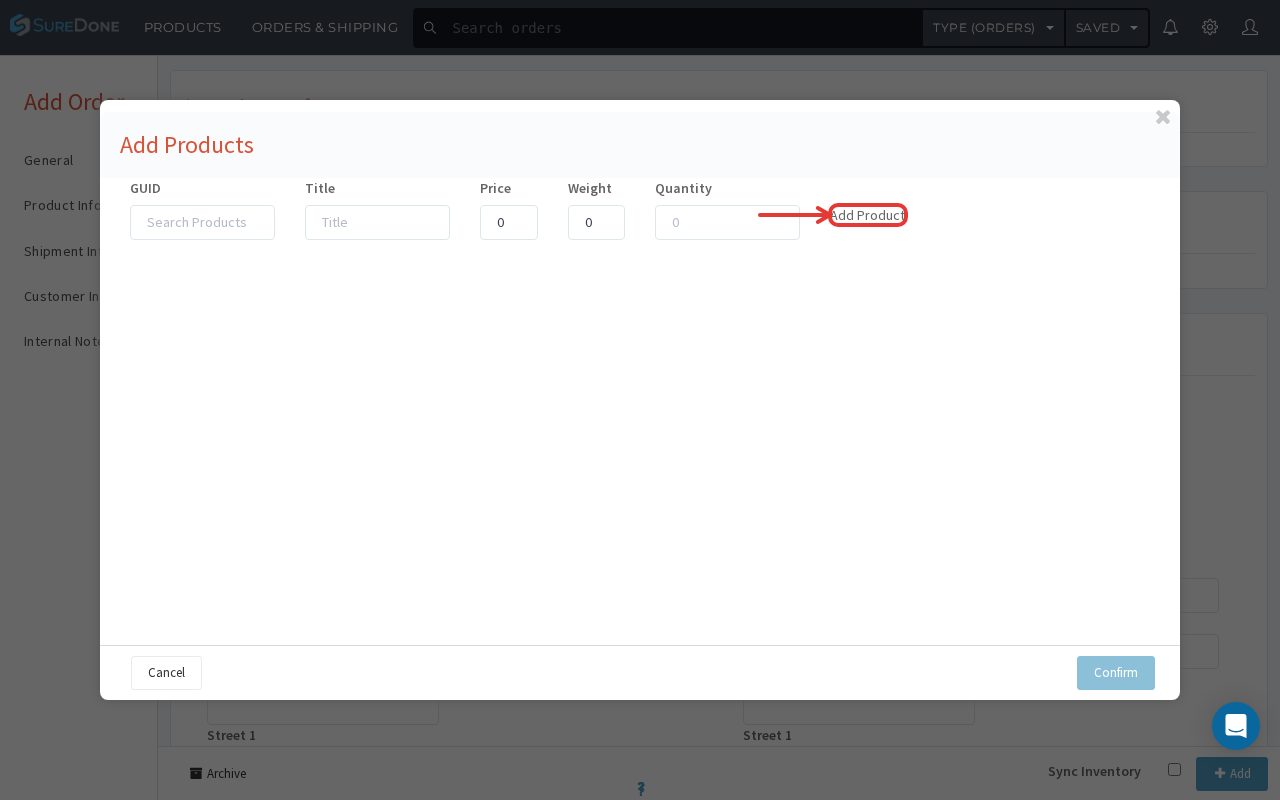Image resolution: width=1280 pixels, height=800 pixels.
Task: Go to Product Info section
Action: point(62,205)
